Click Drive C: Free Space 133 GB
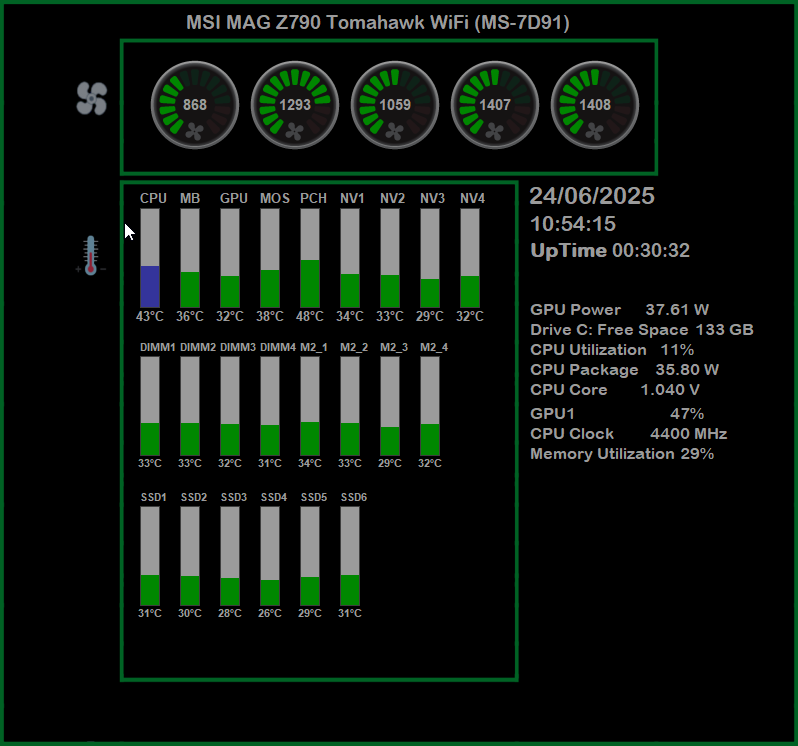The image size is (798, 746). (642, 330)
